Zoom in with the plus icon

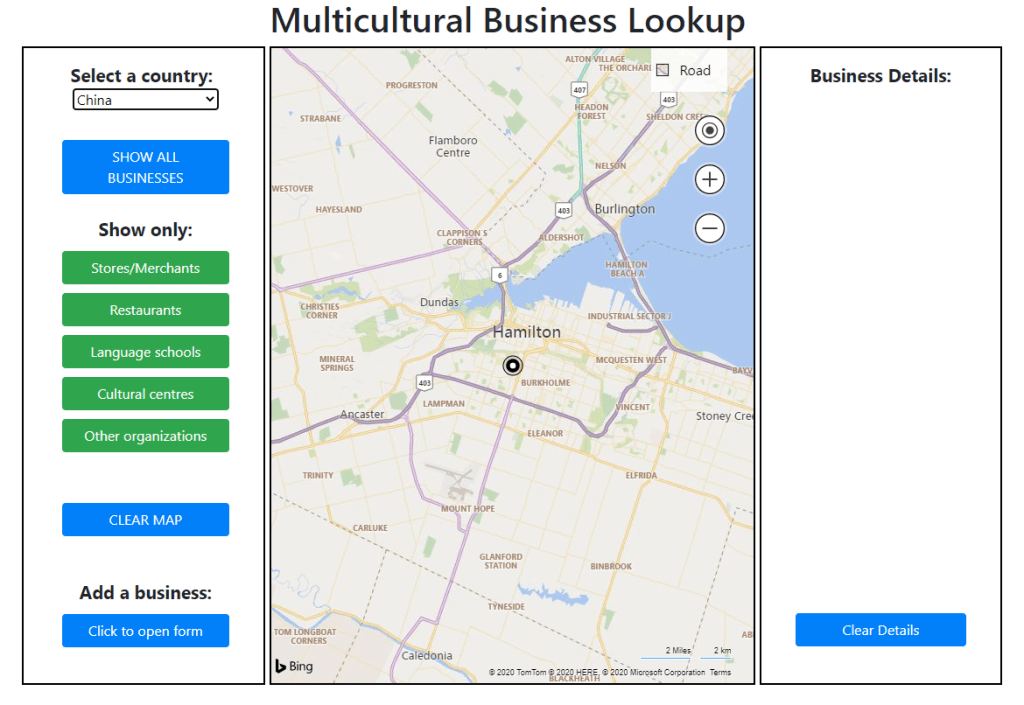[x=710, y=180]
